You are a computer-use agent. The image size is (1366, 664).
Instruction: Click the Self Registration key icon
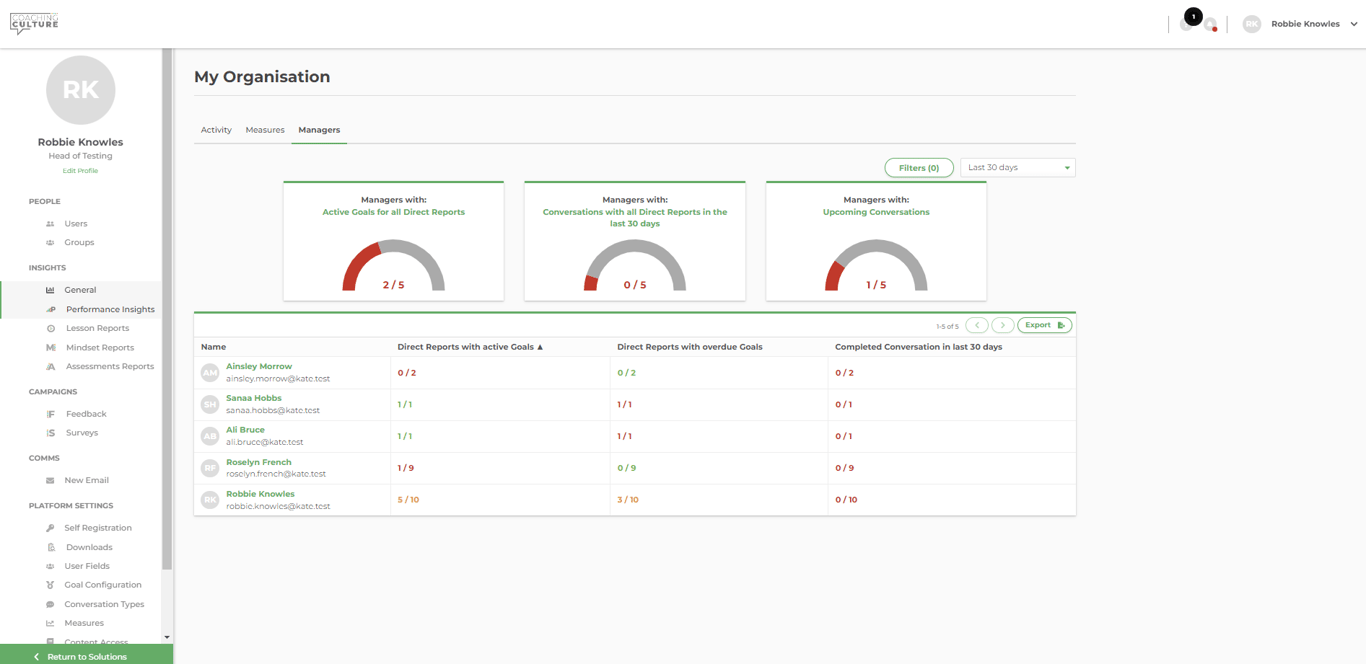[x=50, y=528]
